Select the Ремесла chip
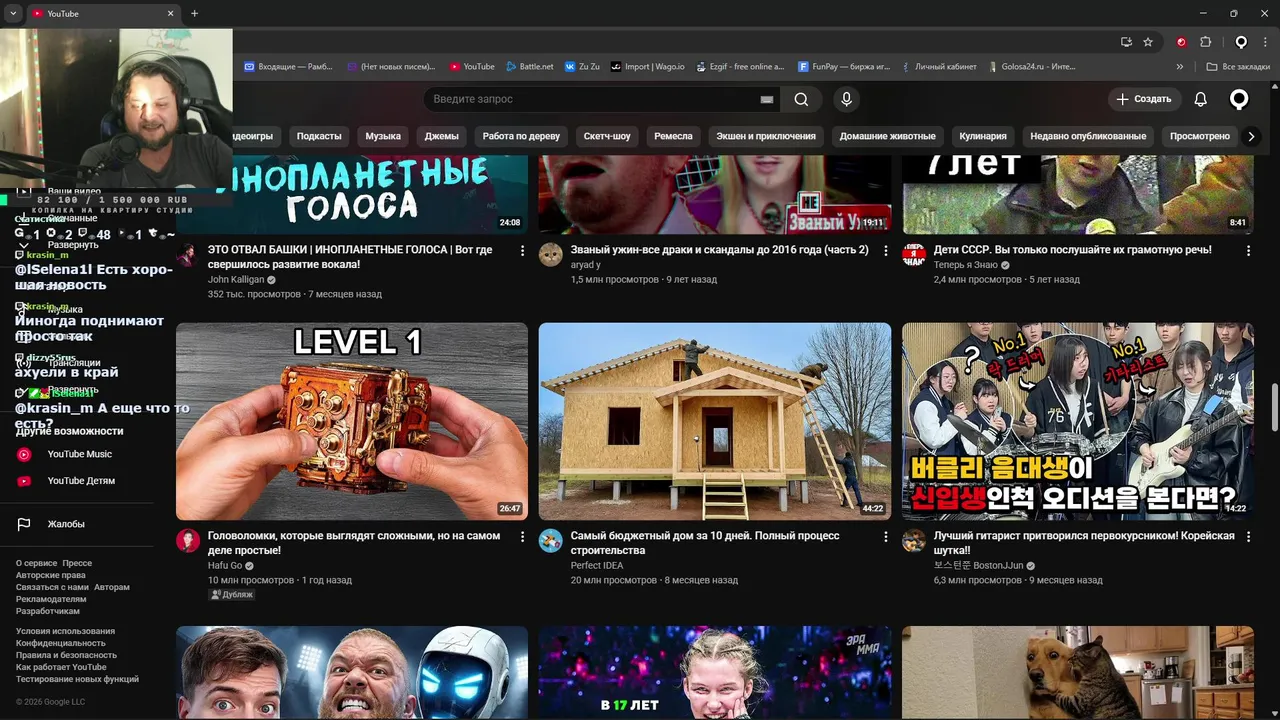 673,136
